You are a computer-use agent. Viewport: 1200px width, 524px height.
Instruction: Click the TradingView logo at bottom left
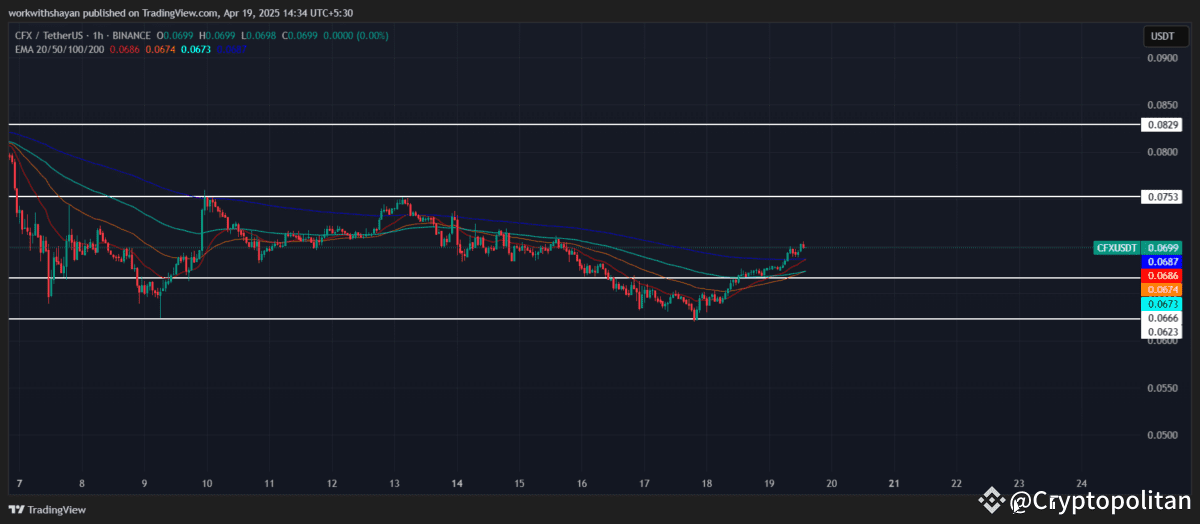tap(48, 509)
